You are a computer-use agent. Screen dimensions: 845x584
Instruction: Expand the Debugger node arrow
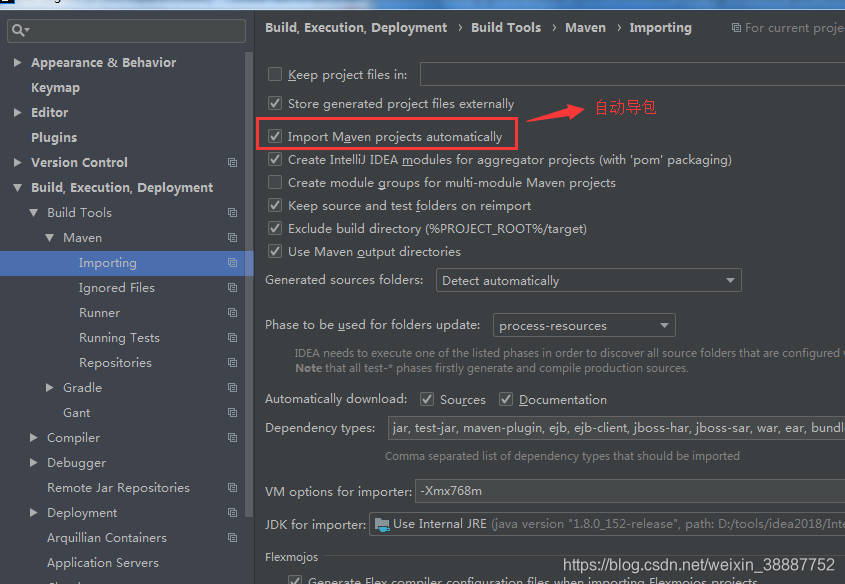[33, 463]
